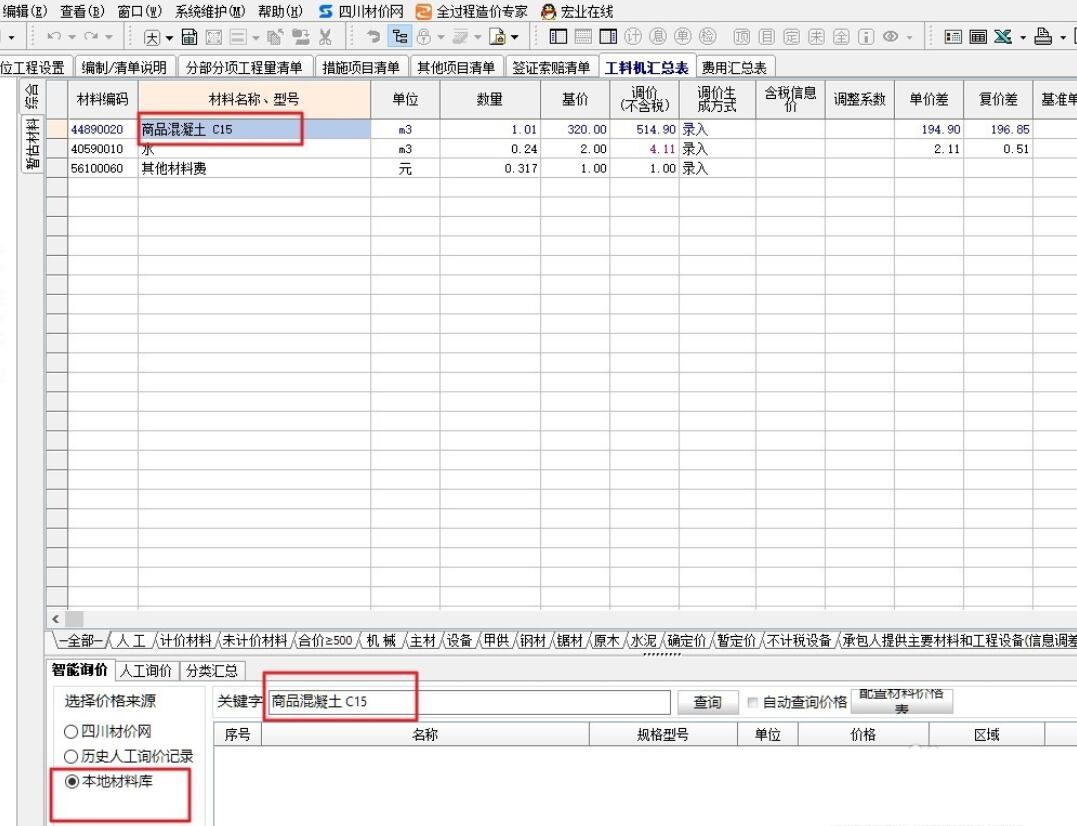Image resolution: width=1077 pixels, height=826 pixels.
Task: Open the redo history dropdown arrow
Action: (109, 37)
